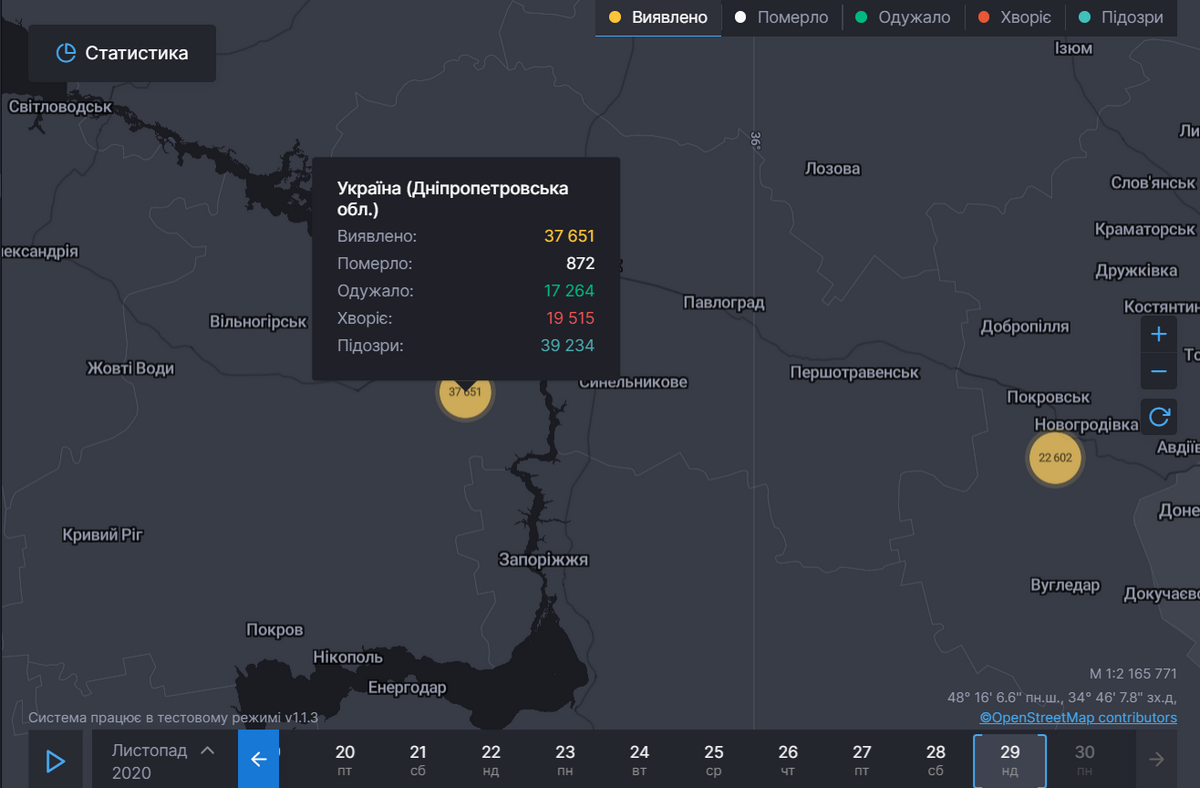Switch to the Померло filter
1200x788 pixels.
point(781,18)
